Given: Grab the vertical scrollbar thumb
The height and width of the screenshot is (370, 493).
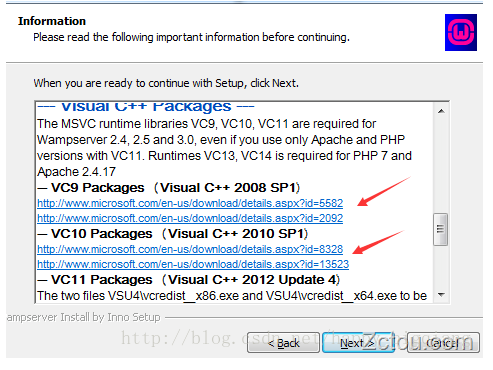Looking at the screenshot, I should click(441, 229).
